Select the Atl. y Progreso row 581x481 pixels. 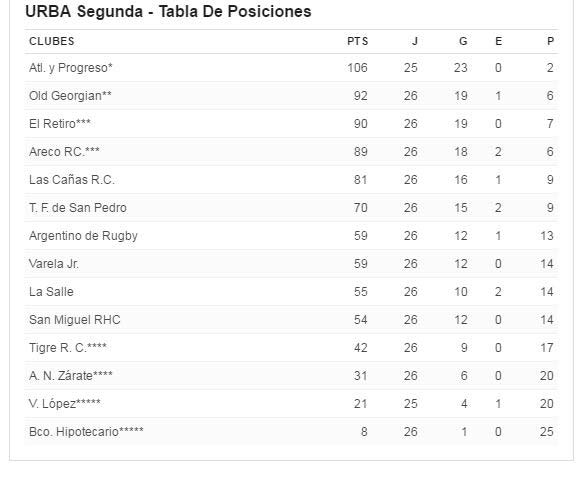point(291,68)
